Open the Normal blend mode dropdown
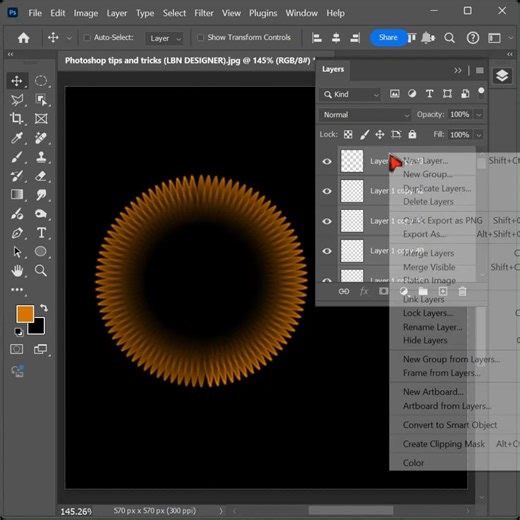Viewport: 520px width, 520px height. point(365,115)
